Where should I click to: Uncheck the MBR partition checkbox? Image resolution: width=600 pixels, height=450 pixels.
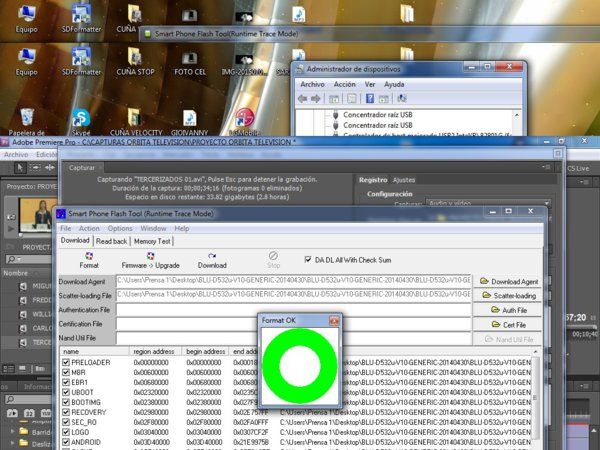[x=66, y=372]
